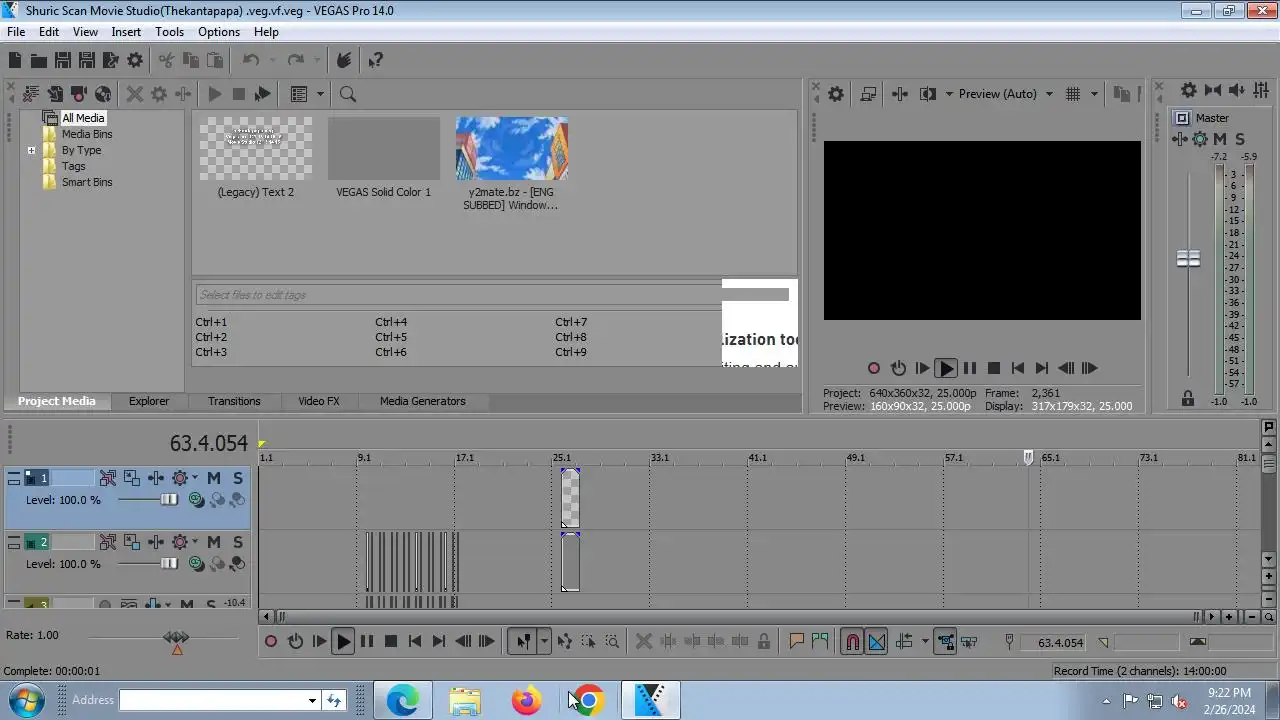Open track 1 automation settings dropdown arrow

194,479
